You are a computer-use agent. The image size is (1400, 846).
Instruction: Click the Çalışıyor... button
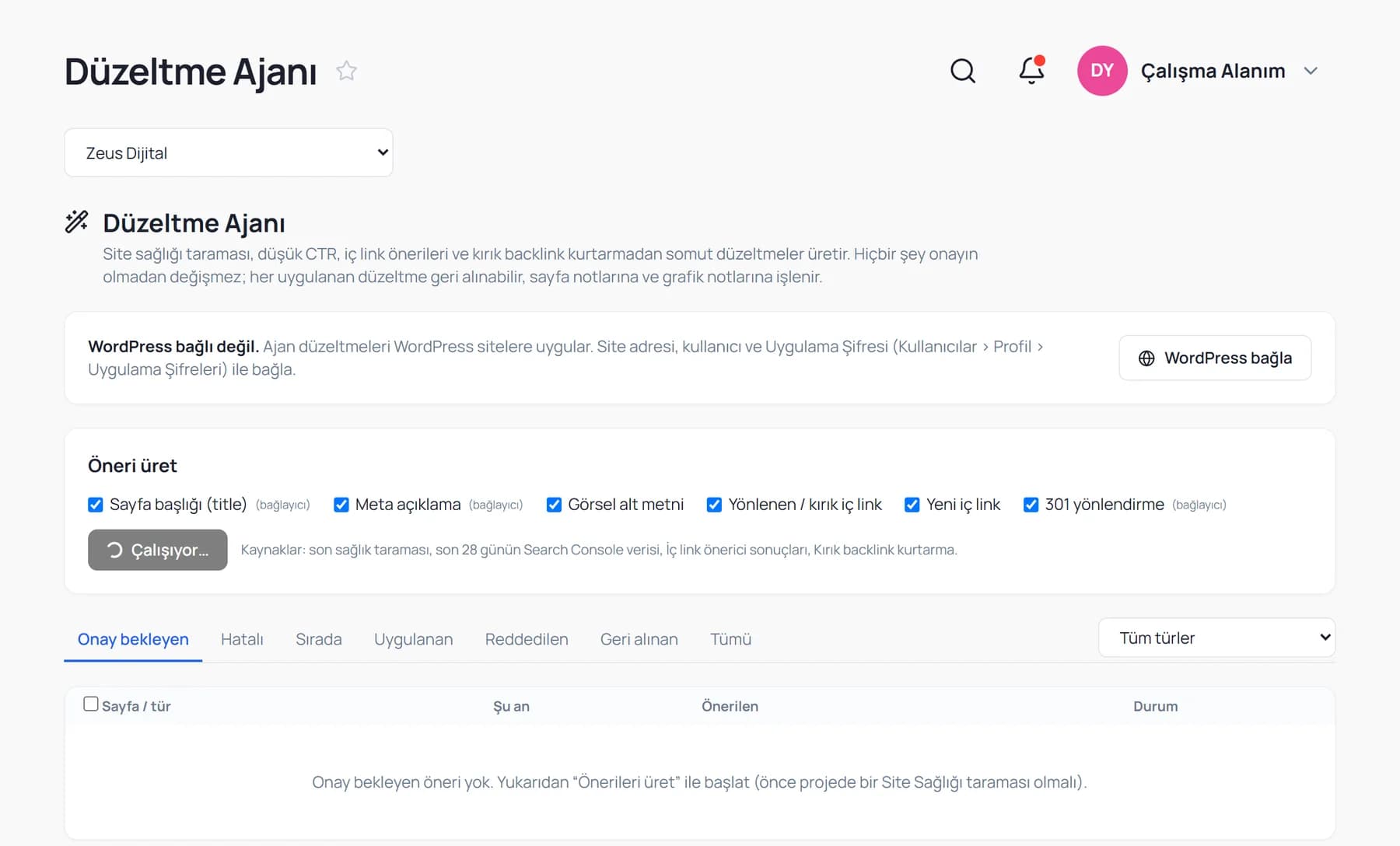[x=158, y=550]
